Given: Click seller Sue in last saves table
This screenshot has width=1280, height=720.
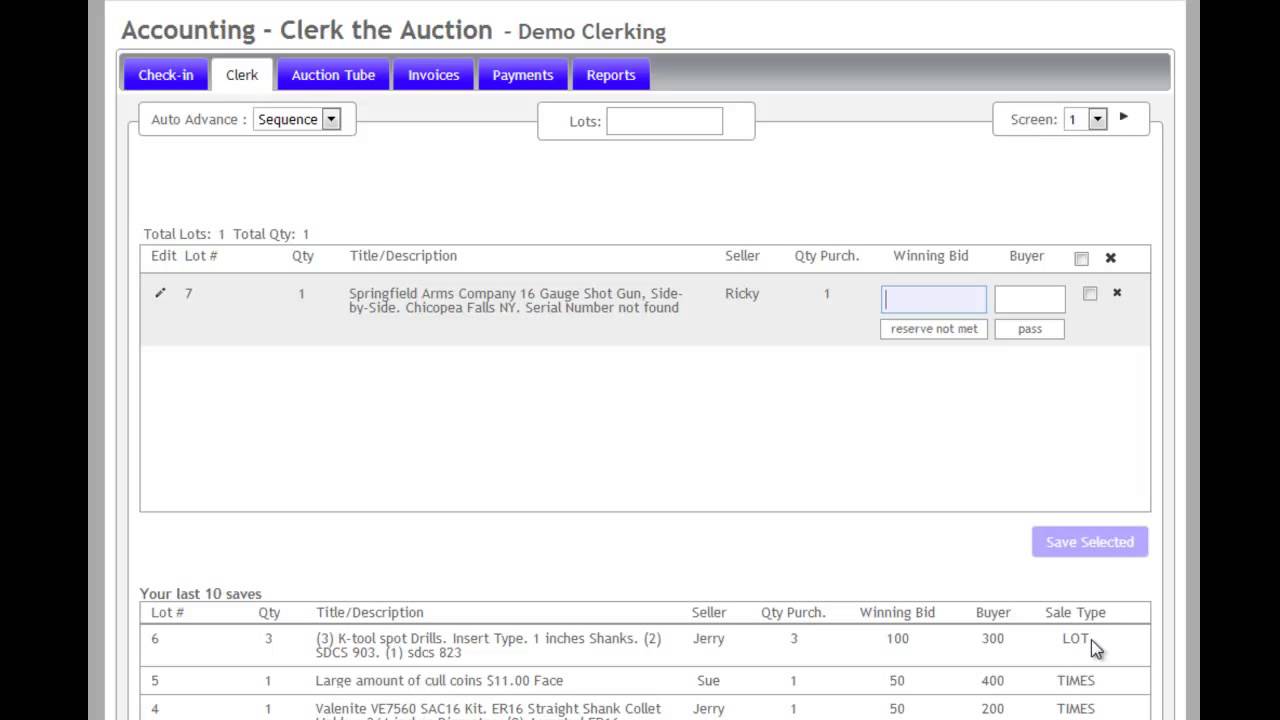Looking at the screenshot, I should tap(708, 680).
